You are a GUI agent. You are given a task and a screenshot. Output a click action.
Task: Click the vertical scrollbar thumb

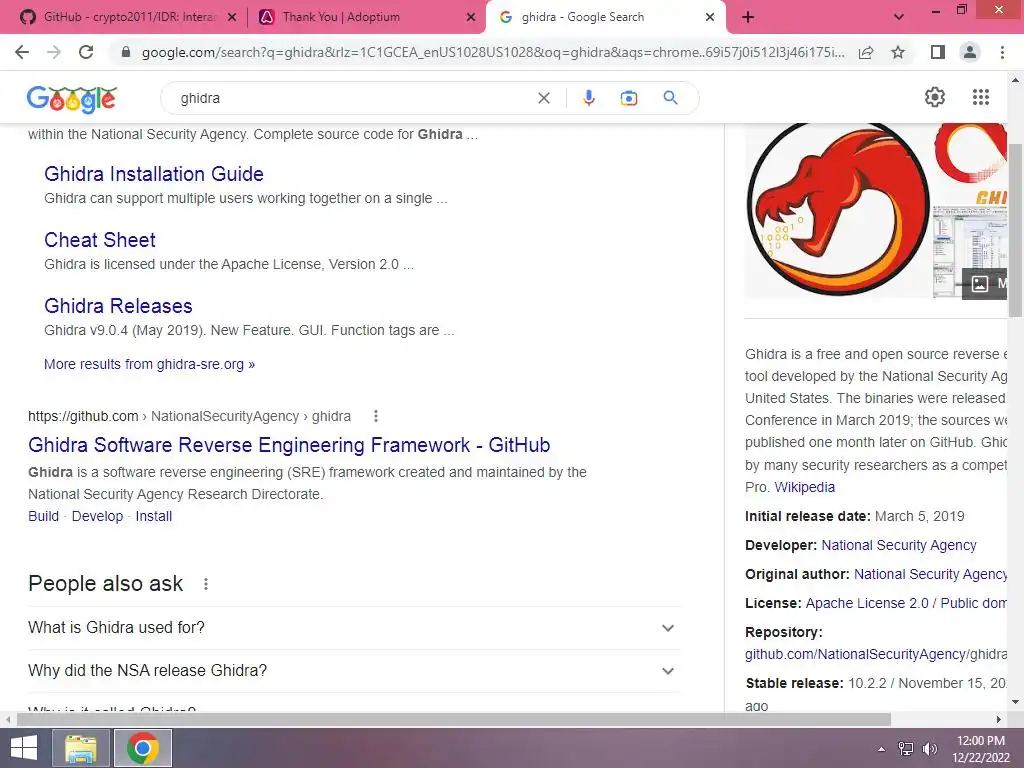click(1015, 230)
